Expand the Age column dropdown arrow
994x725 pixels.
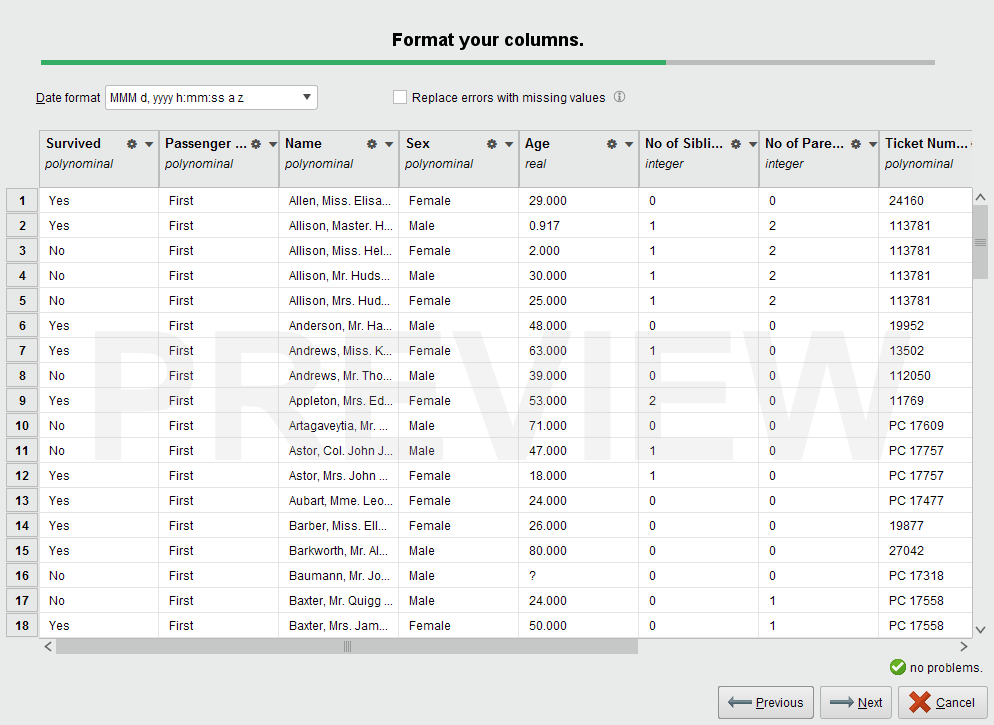[629, 144]
